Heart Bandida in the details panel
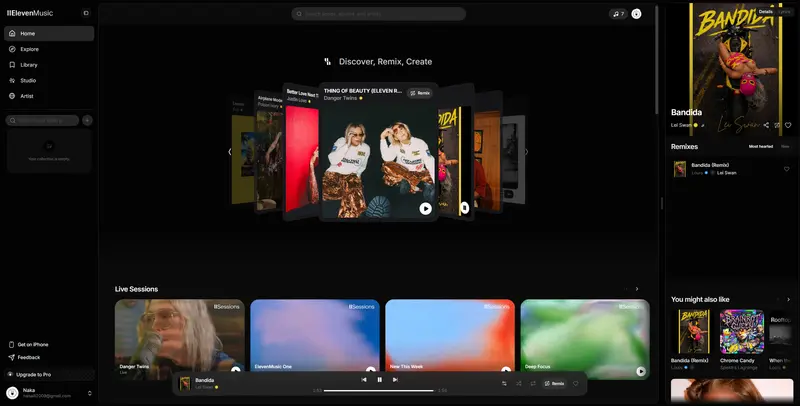Screen dimensions: 800x406 788,125
